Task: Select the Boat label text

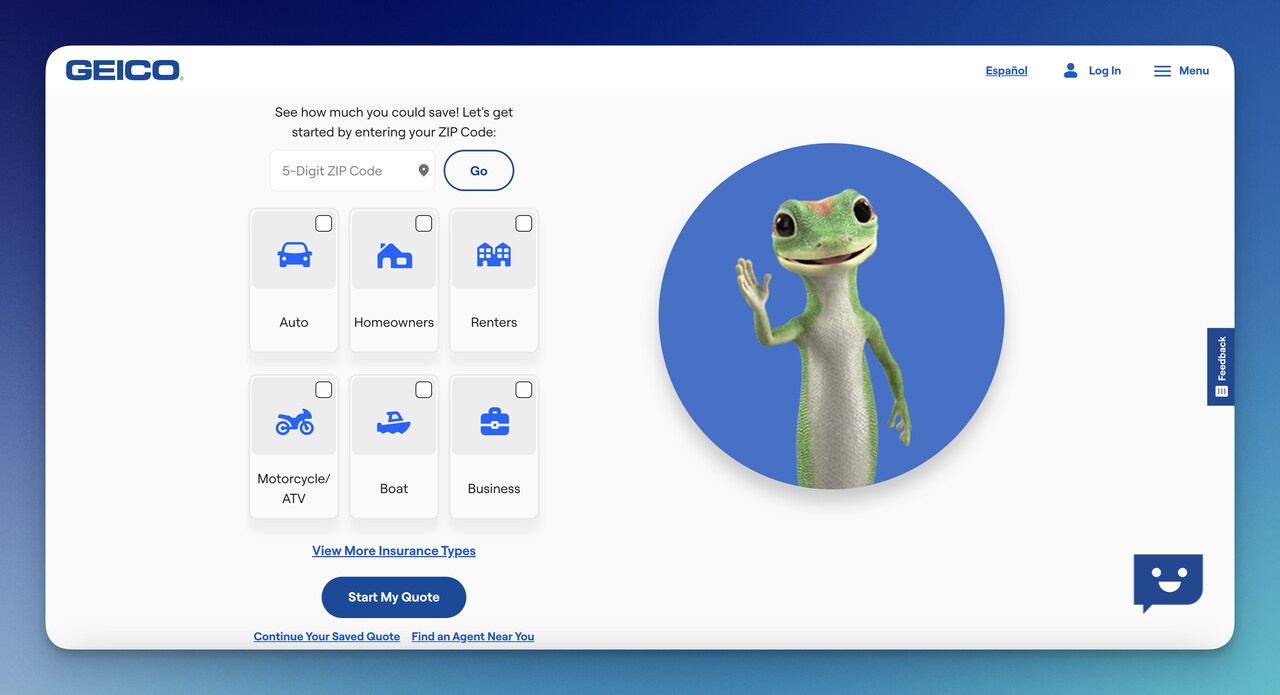Action: tap(394, 488)
